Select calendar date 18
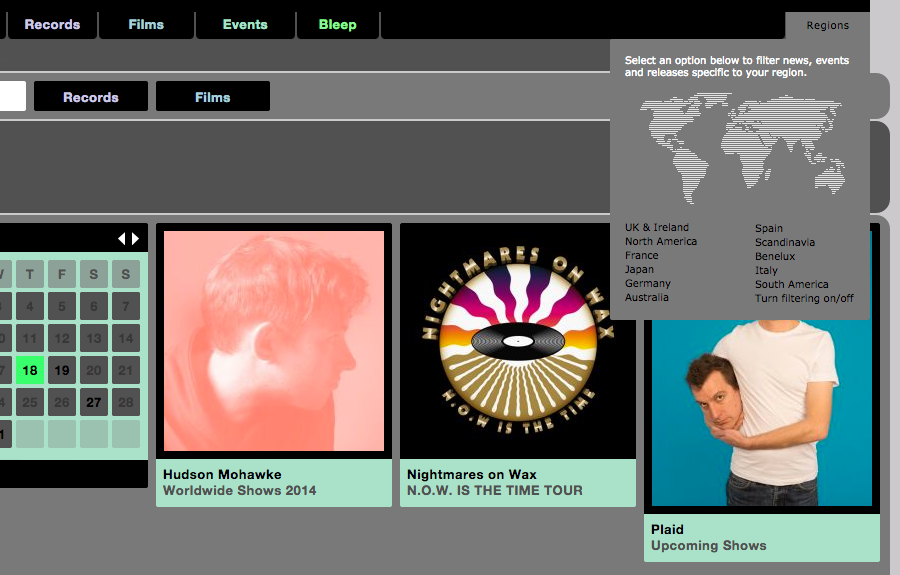 coord(30,371)
